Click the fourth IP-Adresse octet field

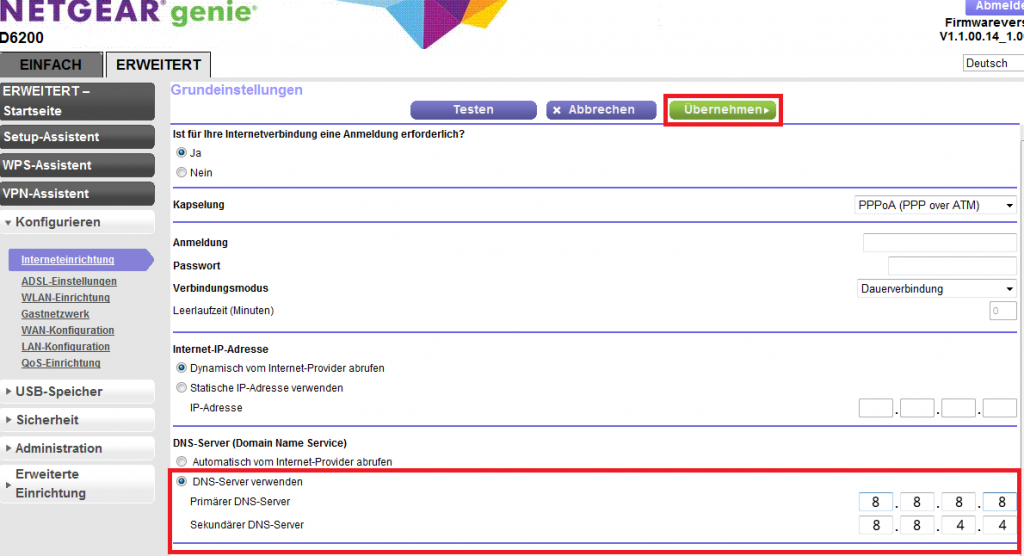pyautogui.click(x=1000, y=408)
